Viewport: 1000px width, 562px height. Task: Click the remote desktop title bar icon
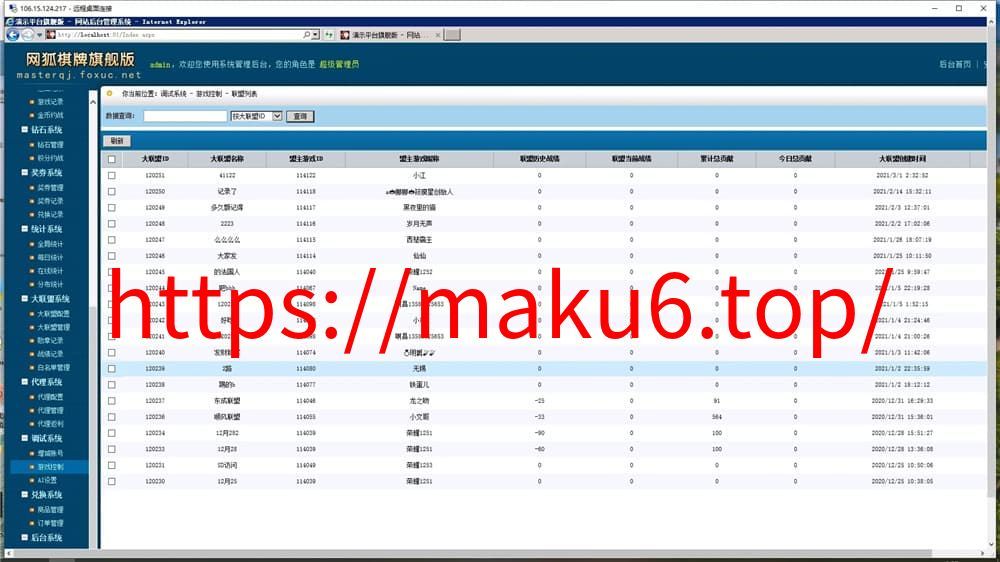click(12, 8)
